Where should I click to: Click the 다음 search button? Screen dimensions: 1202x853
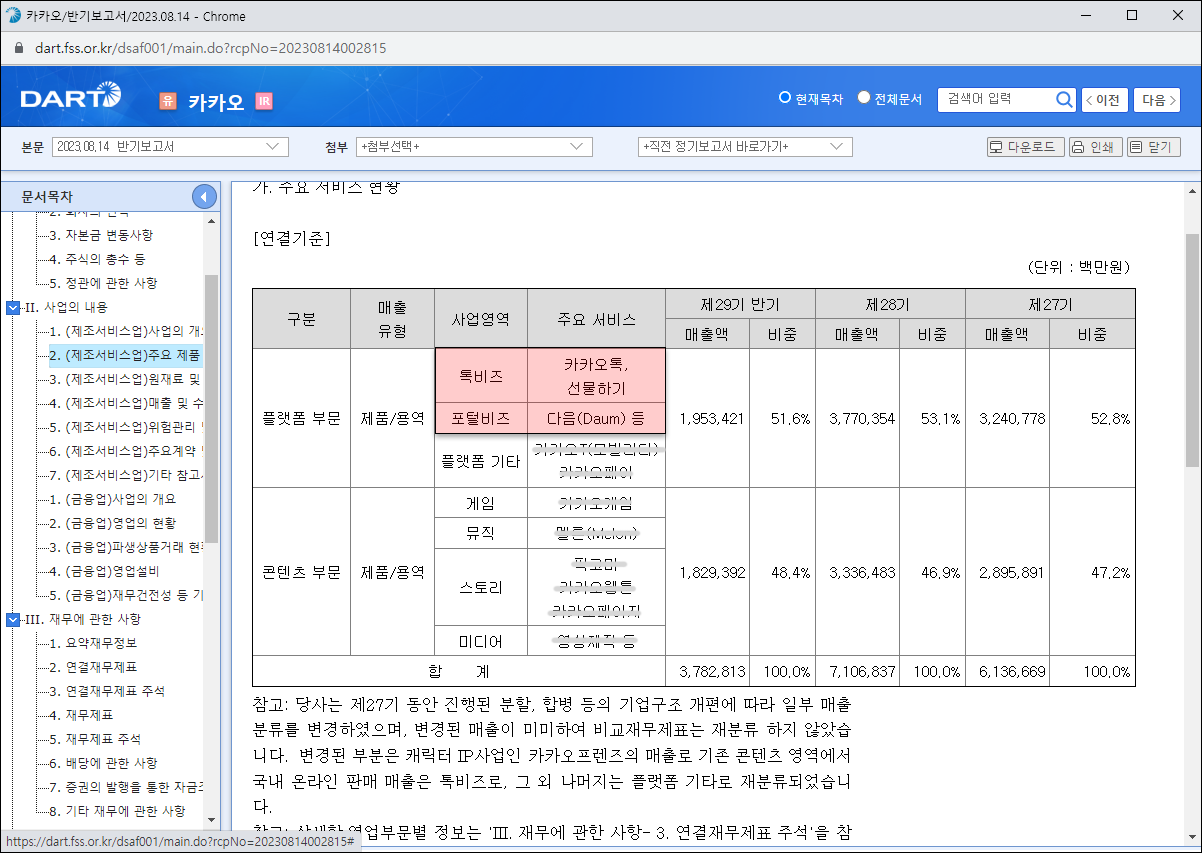point(1157,100)
